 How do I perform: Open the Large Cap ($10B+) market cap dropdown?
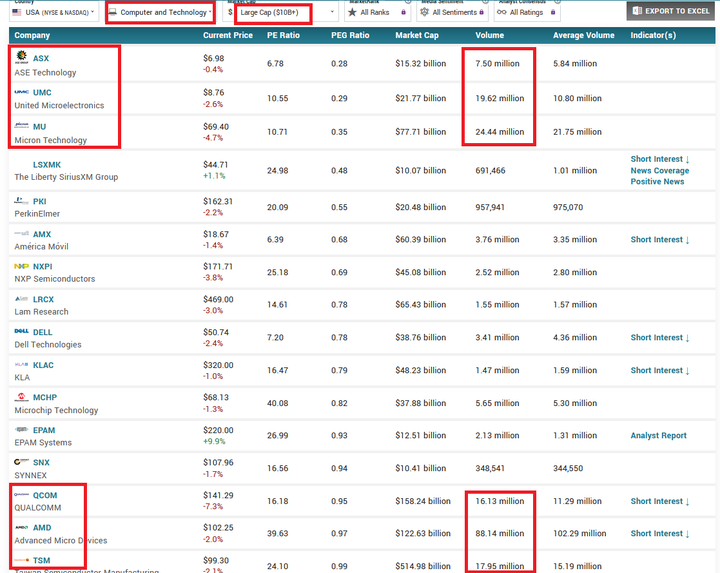pos(274,13)
